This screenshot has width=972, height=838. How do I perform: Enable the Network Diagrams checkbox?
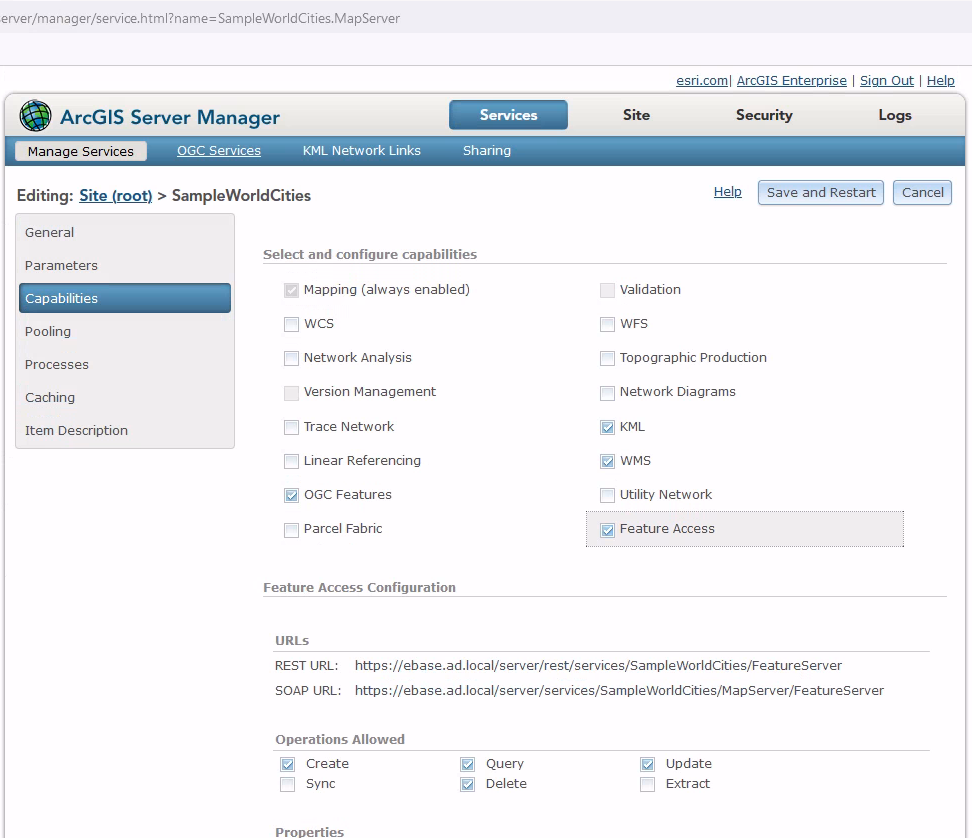608,392
